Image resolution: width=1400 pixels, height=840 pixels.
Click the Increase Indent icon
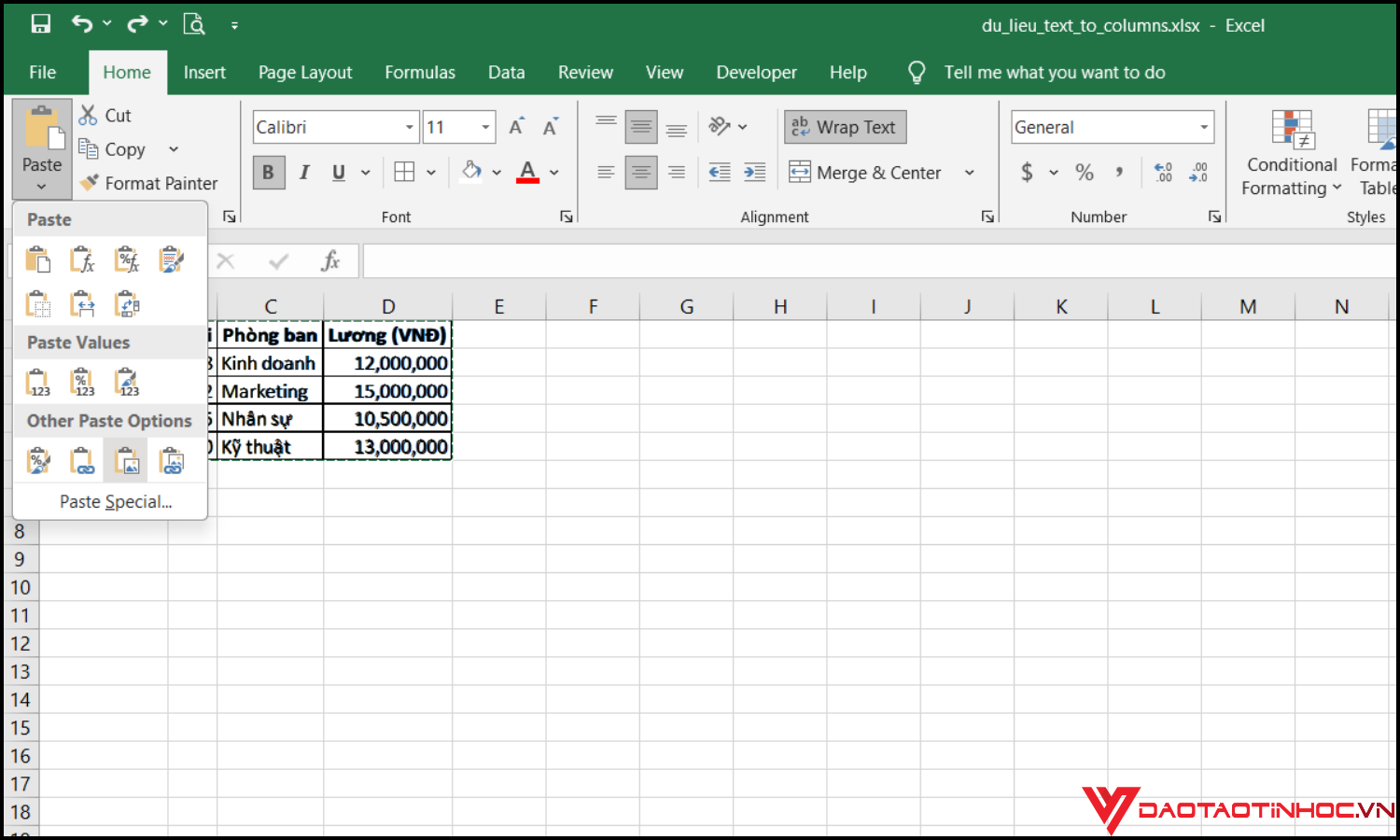[754, 173]
